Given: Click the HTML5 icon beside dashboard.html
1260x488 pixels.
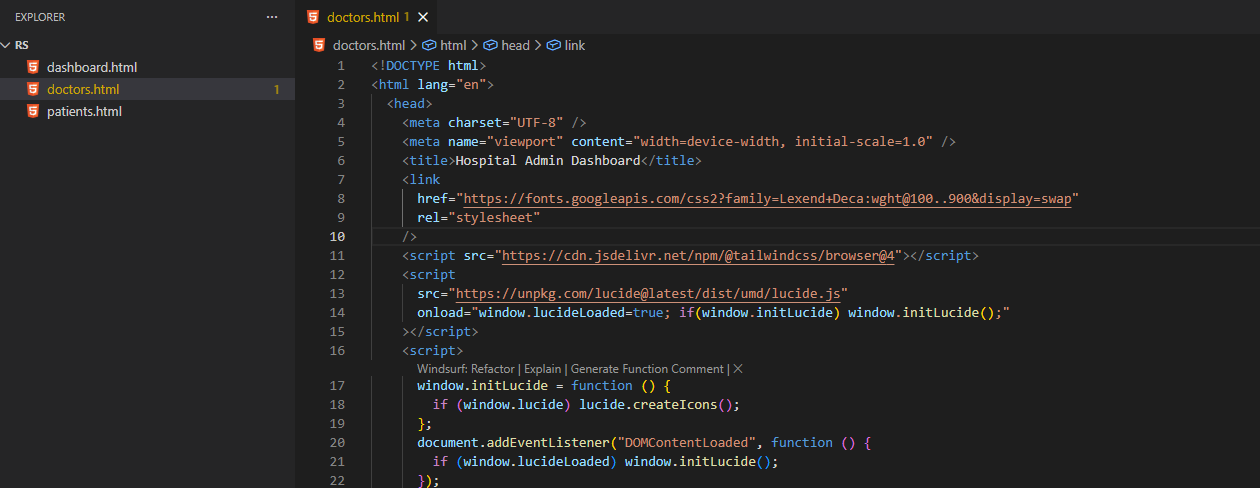Looking at the screenshot, I should click(x=33, y=67).
